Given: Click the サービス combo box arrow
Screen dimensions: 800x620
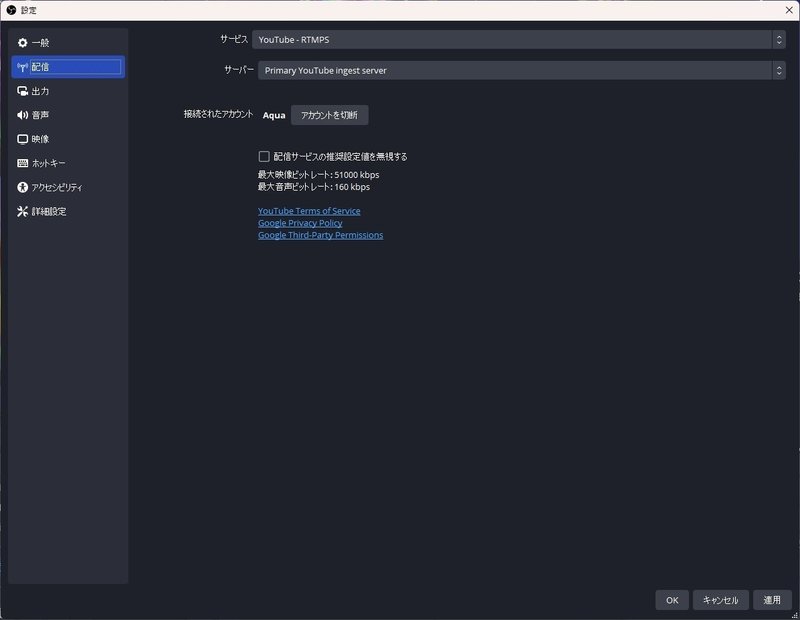Looking at the screenshot, I should click(x=779, y=40).
